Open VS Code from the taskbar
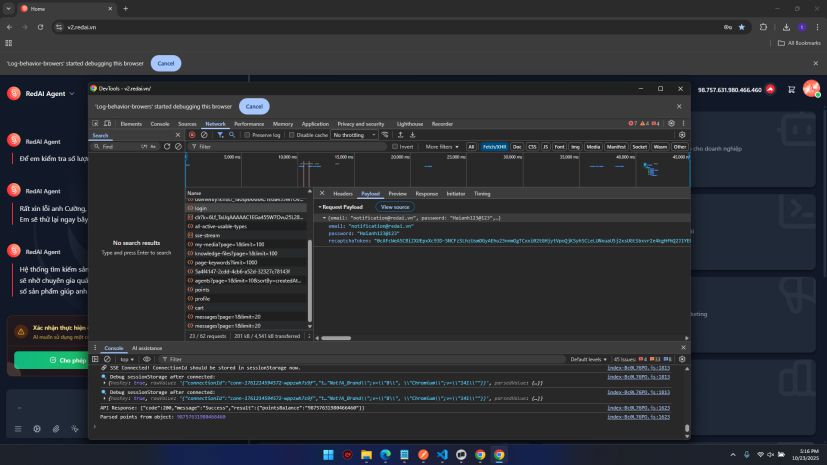 440,454
